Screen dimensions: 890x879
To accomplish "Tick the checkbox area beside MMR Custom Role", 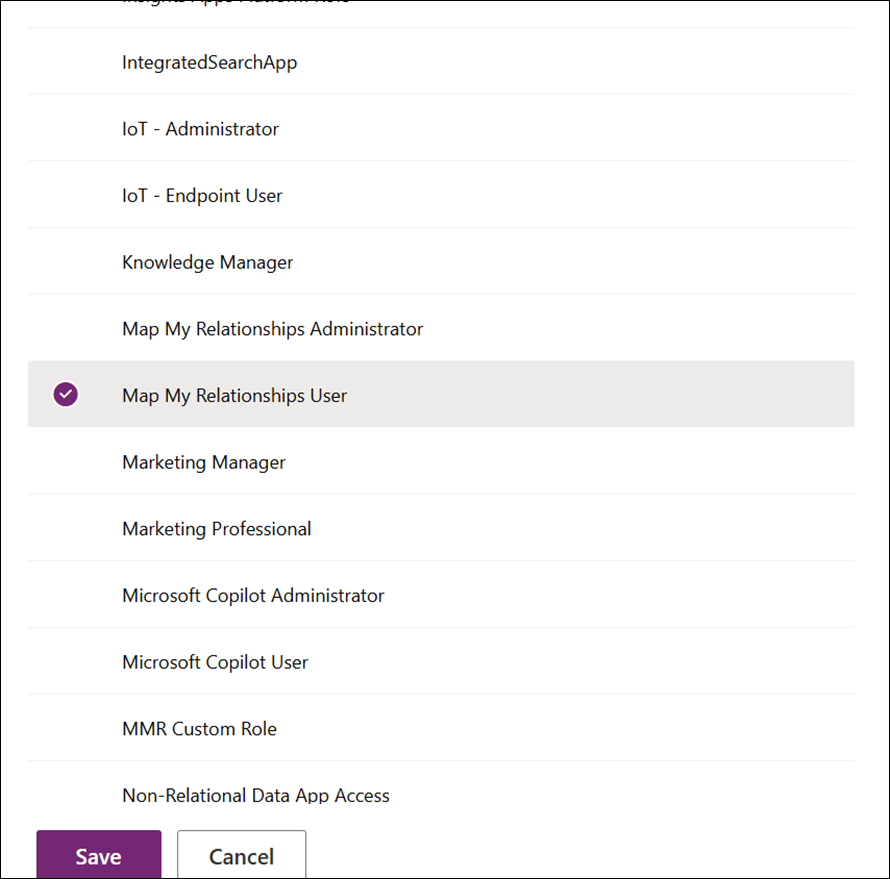I will tap(66, 729).
